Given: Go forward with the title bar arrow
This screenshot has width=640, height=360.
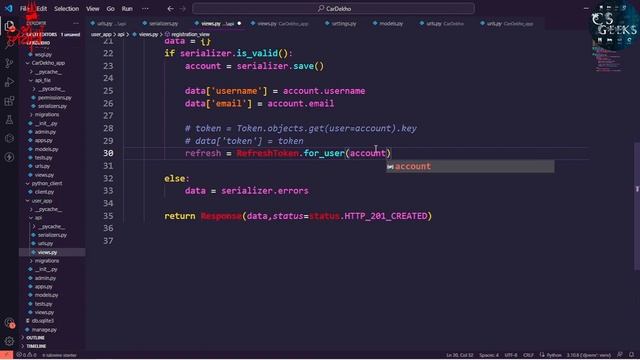Looking at the screenshot, I should 183,8.
